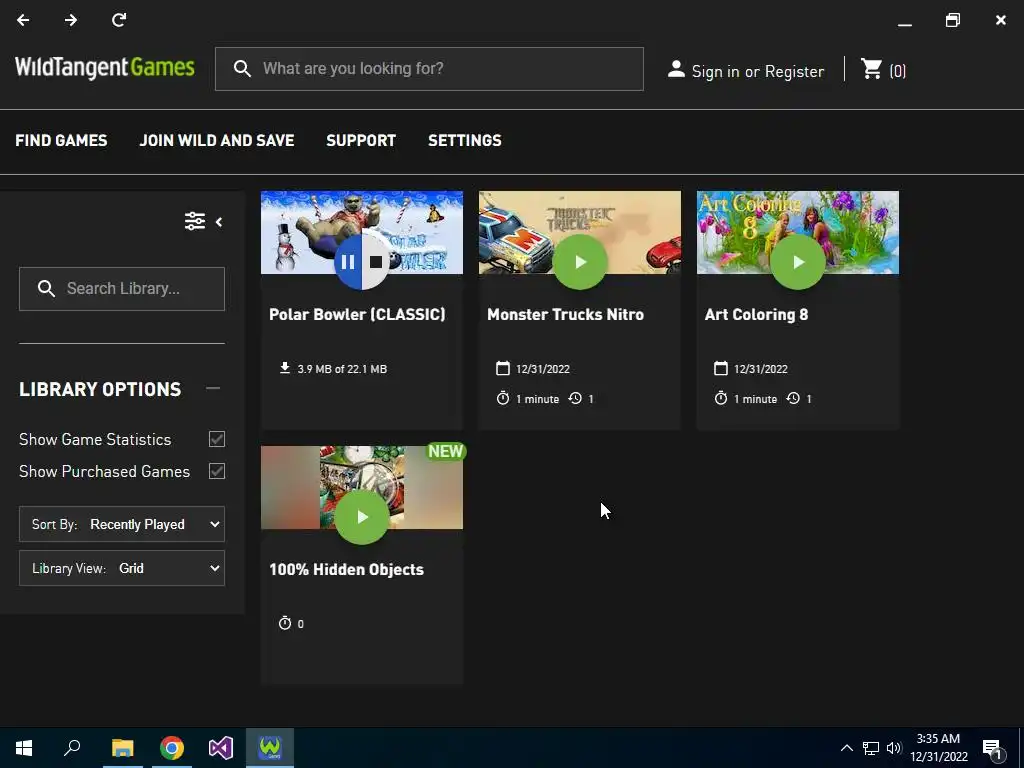The width and height of the screenshot is (1024, 768).
Task: Open Google Chrome from taskbar
Action: point(172,748)
